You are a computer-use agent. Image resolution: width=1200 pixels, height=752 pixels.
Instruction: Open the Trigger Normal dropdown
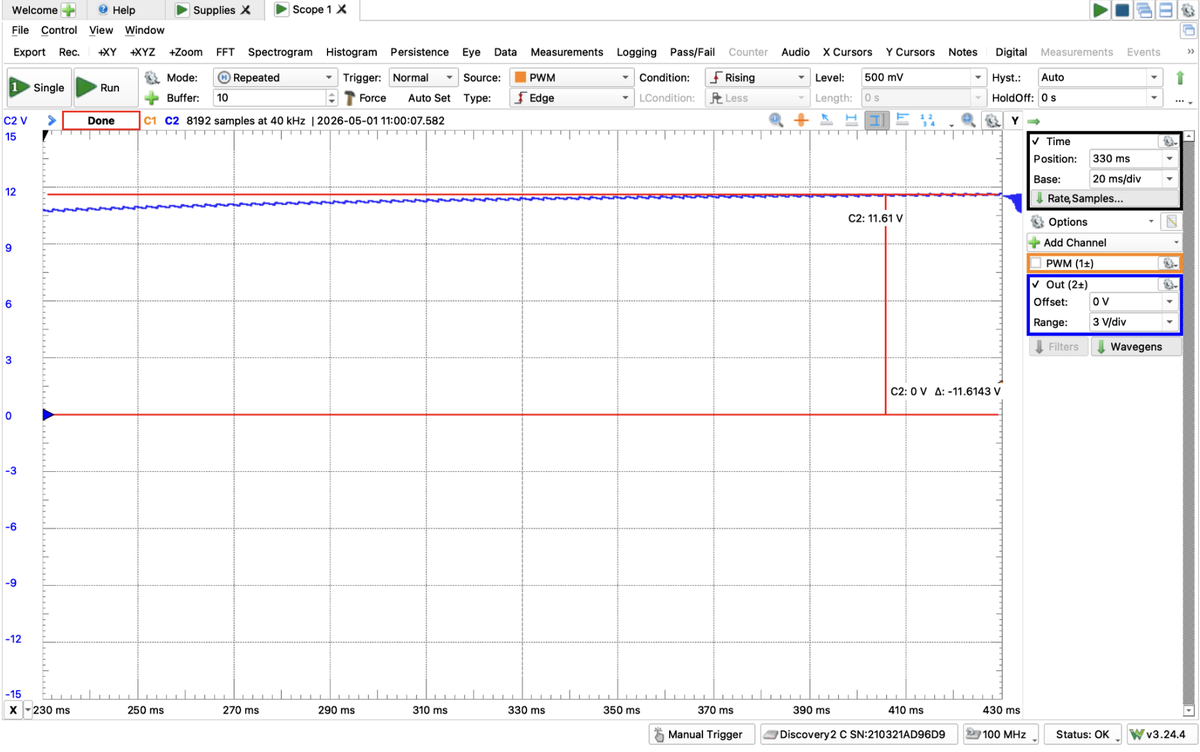pos(422,77)
